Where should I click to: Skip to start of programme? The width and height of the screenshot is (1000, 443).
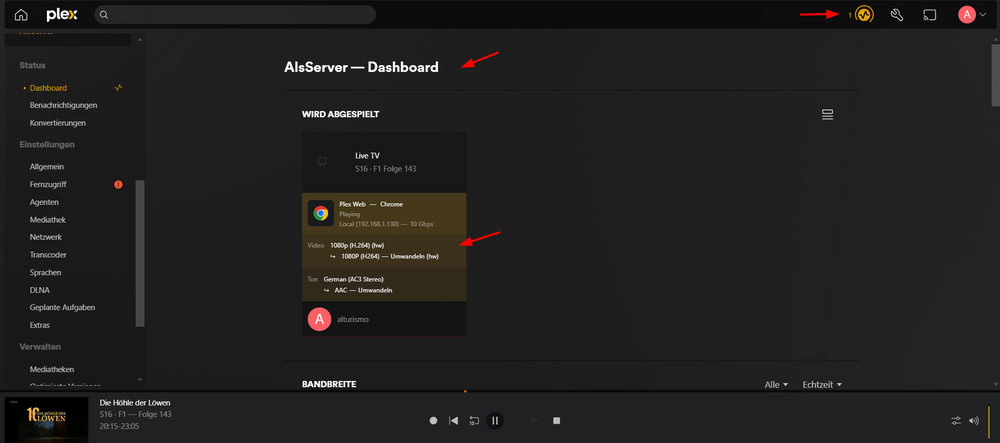[453, 421]
